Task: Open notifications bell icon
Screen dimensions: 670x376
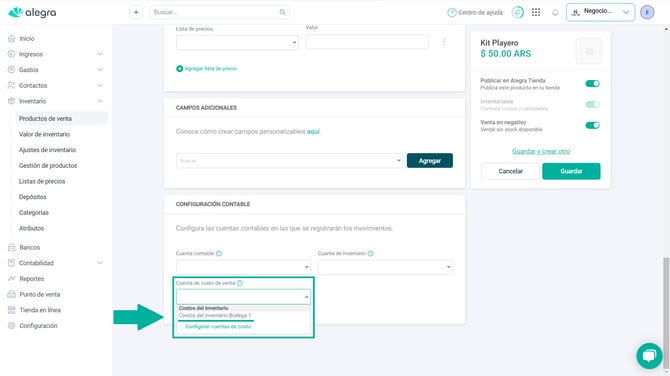Action: 555,12
